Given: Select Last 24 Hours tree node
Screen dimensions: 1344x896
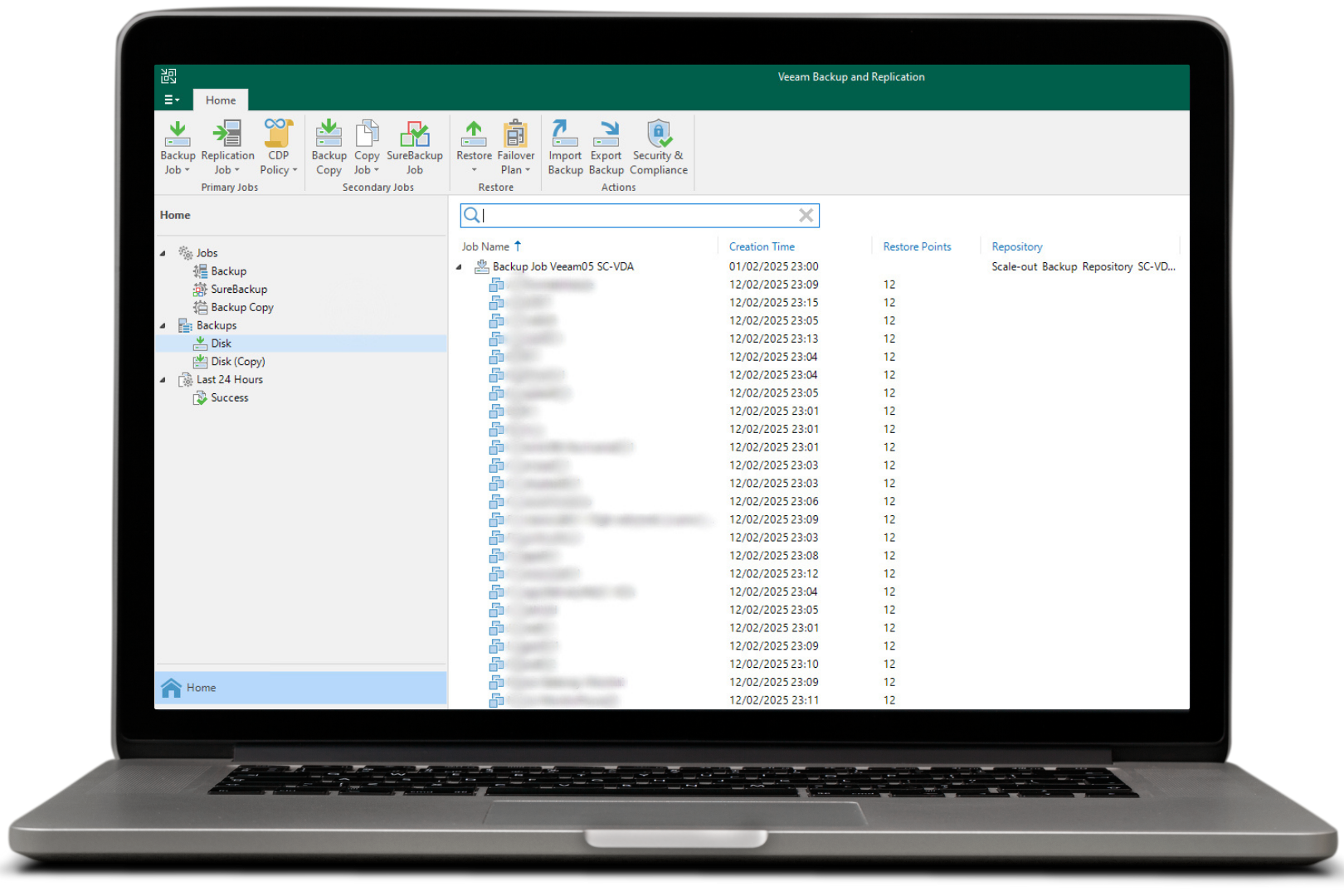Looking at the screenshot, I should (230, 380).
